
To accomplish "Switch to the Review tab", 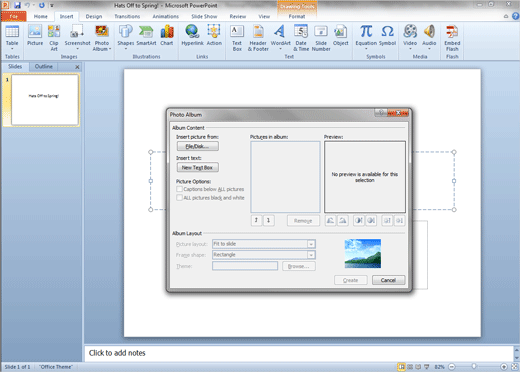I will (x=238, y=16).
